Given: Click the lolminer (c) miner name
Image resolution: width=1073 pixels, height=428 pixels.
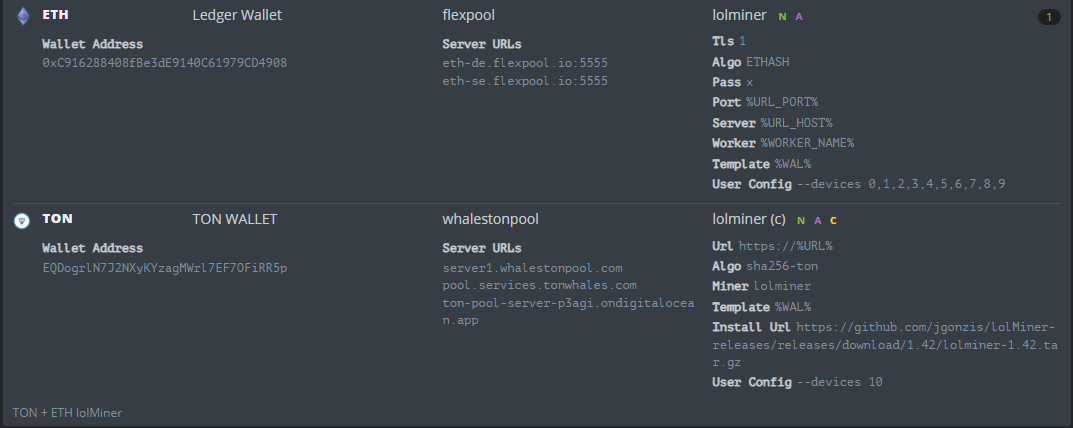Looking at the screenshot, I should click(x=748, y=218).
